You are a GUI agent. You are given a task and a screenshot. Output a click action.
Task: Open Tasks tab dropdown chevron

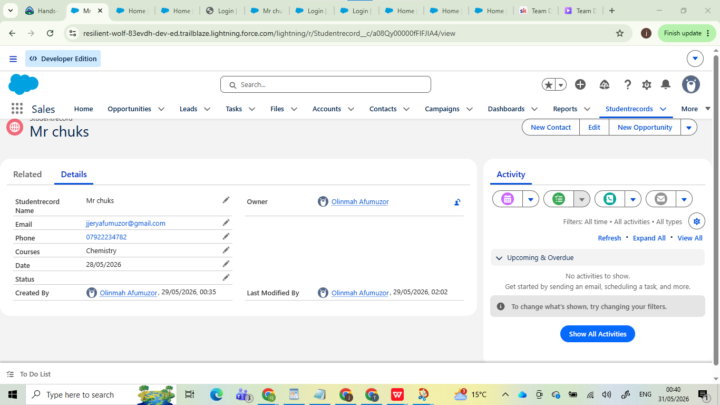click(x=252, y=109)
